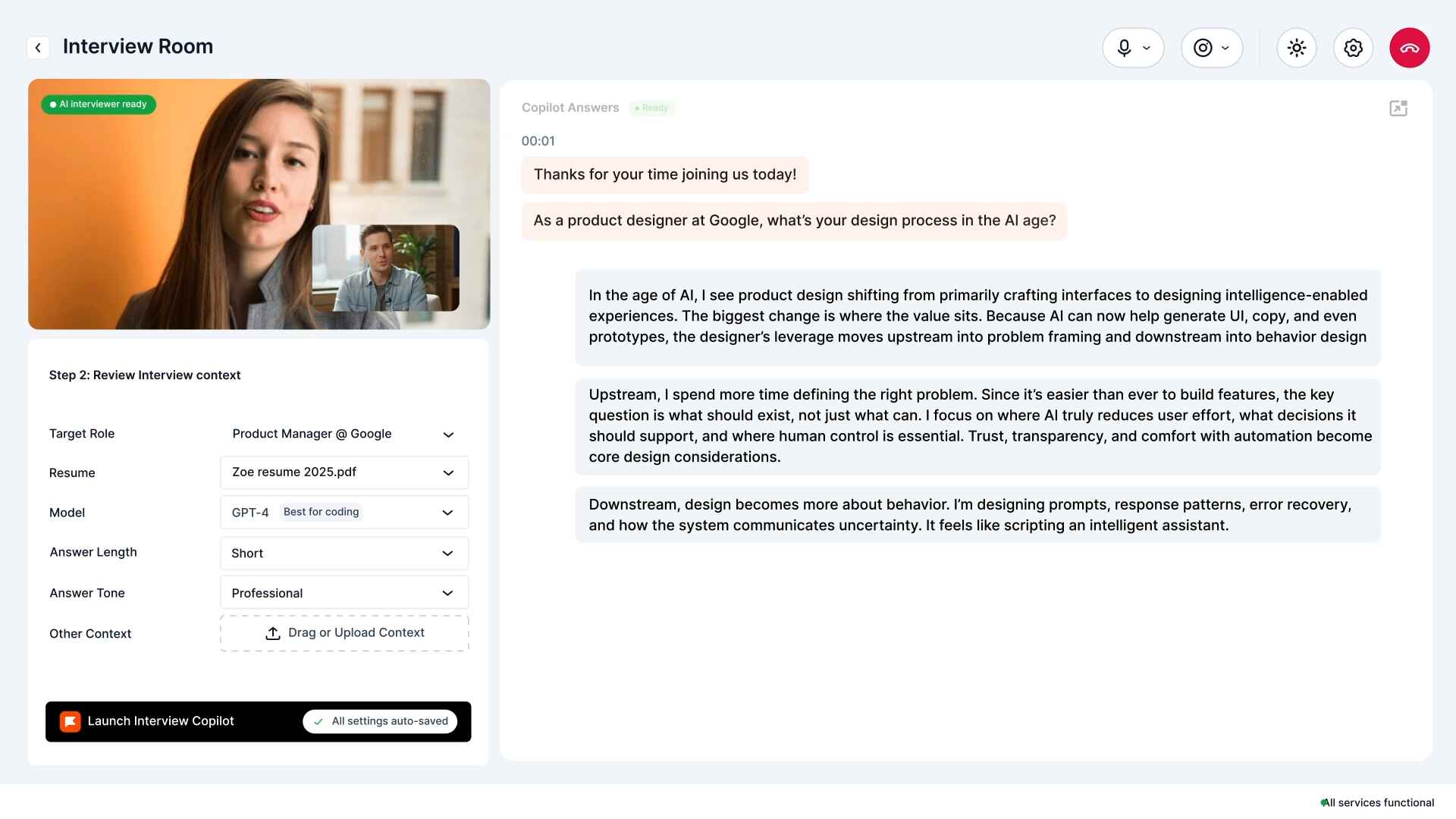
Task: Toggle the Ready status badge
Action: pyautogui.click(x=651, y=108)
